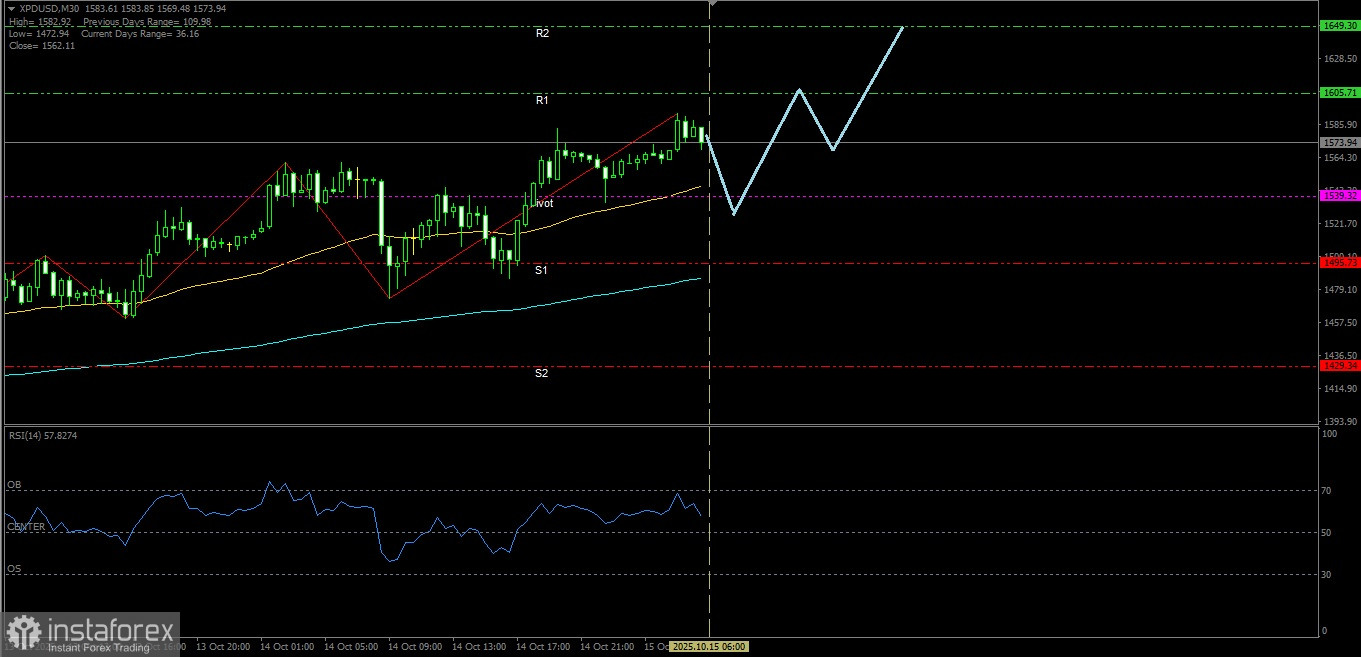Click the 100 value on RSI scale
This screenshot has width=1361, height=657.
tap(1330, 434)
